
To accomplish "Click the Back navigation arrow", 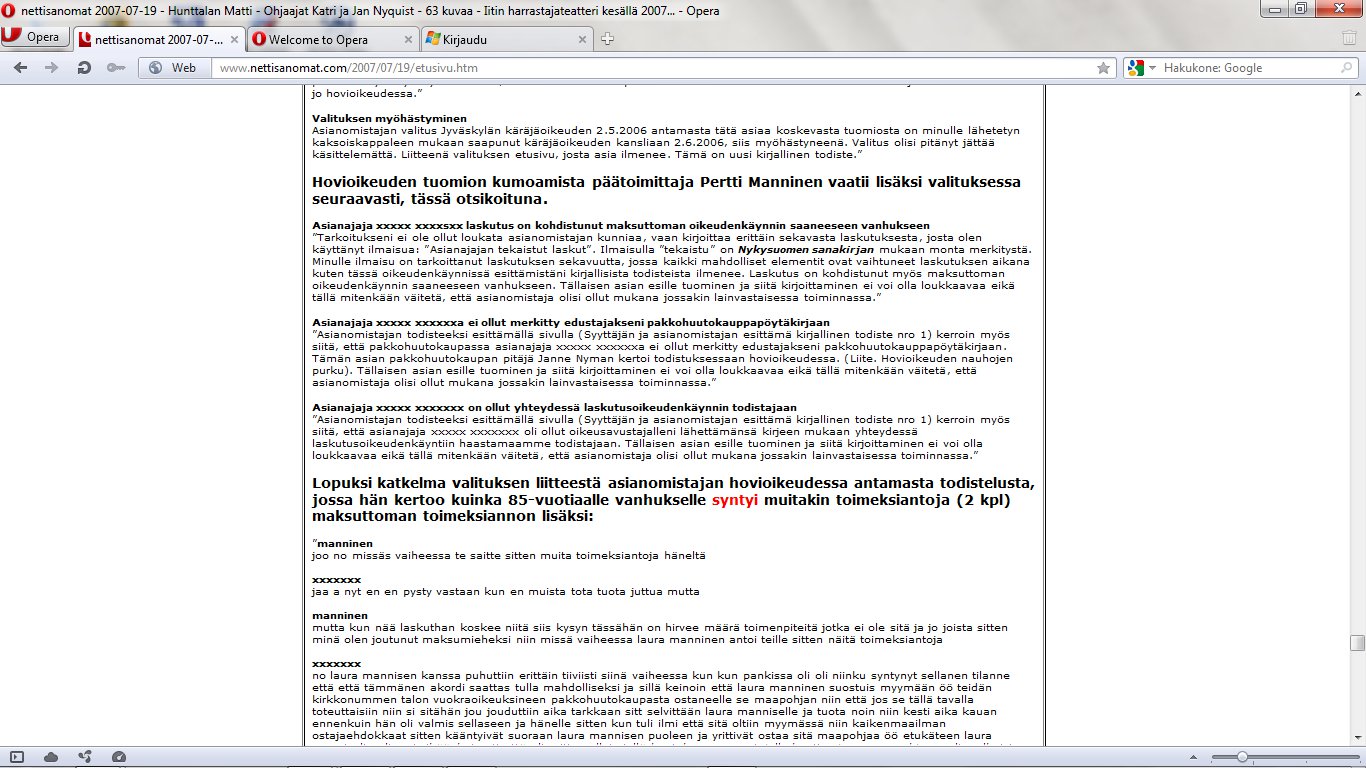I will coord(21,68).
